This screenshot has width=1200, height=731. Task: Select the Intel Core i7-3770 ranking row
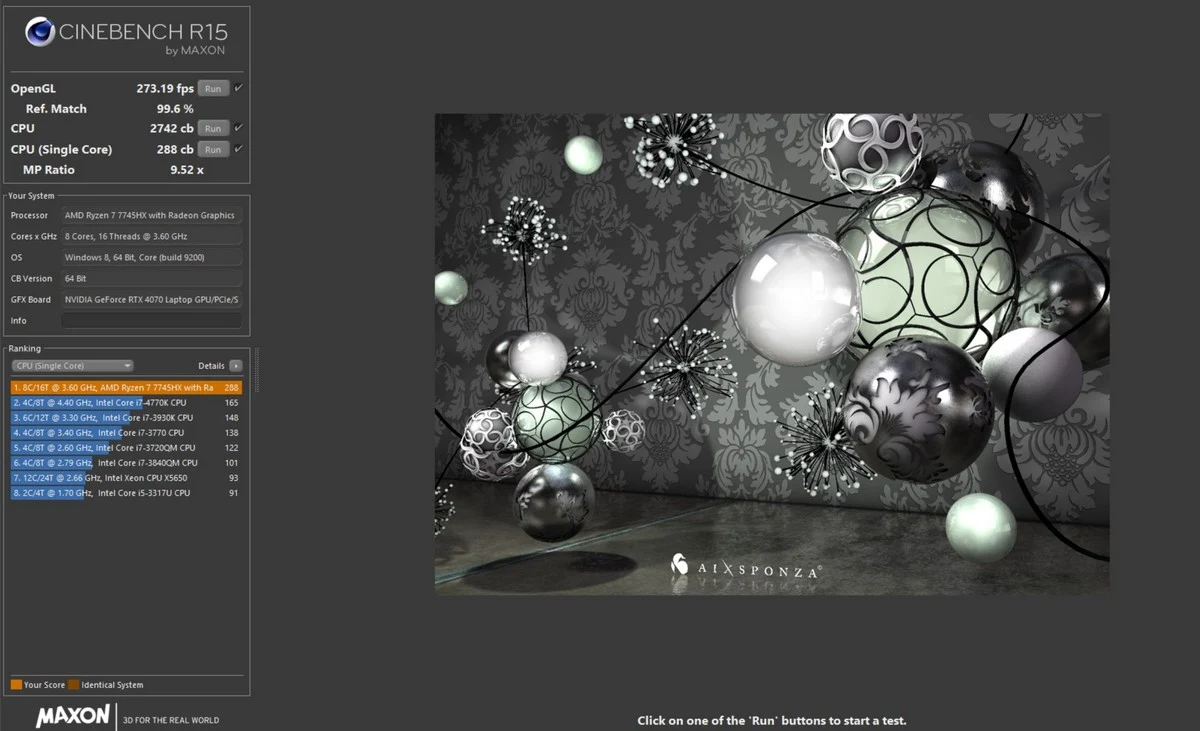(126, 432)
